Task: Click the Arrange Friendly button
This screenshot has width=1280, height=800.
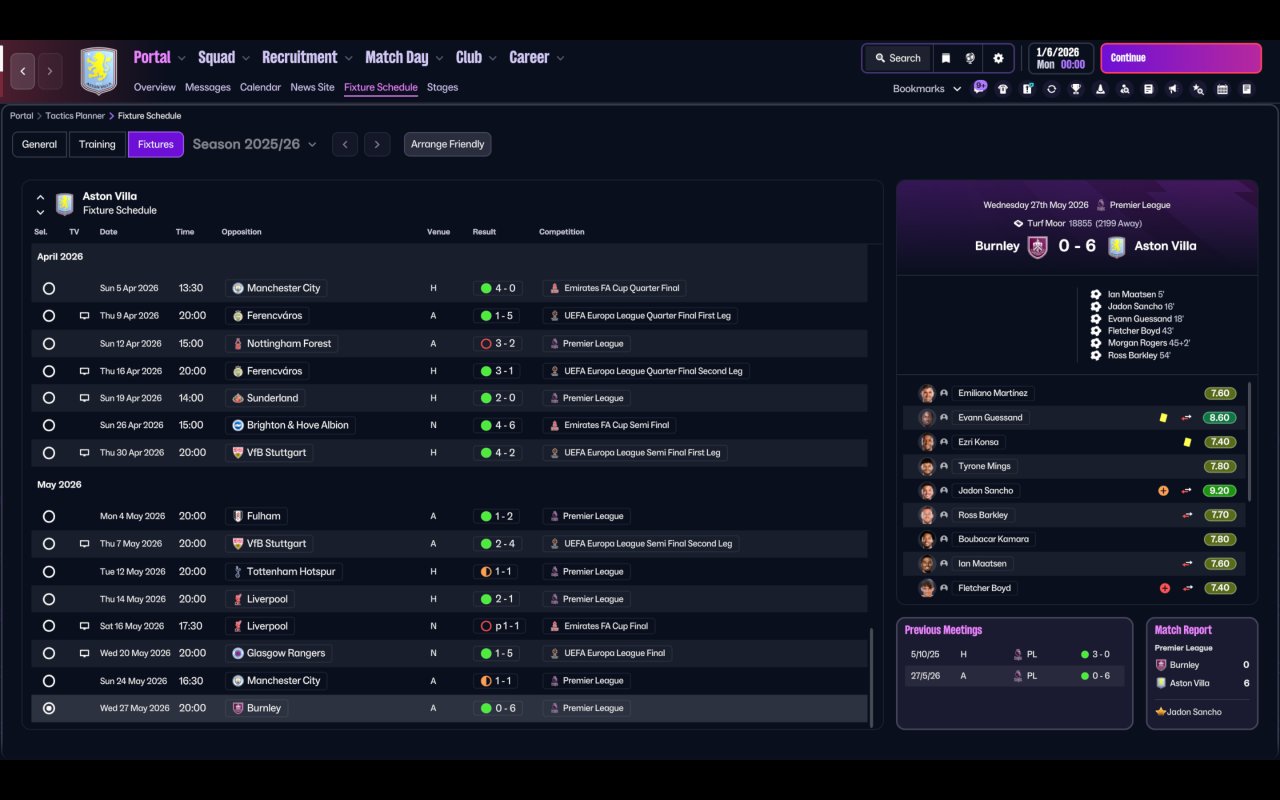Action: [x=447, y=144]
